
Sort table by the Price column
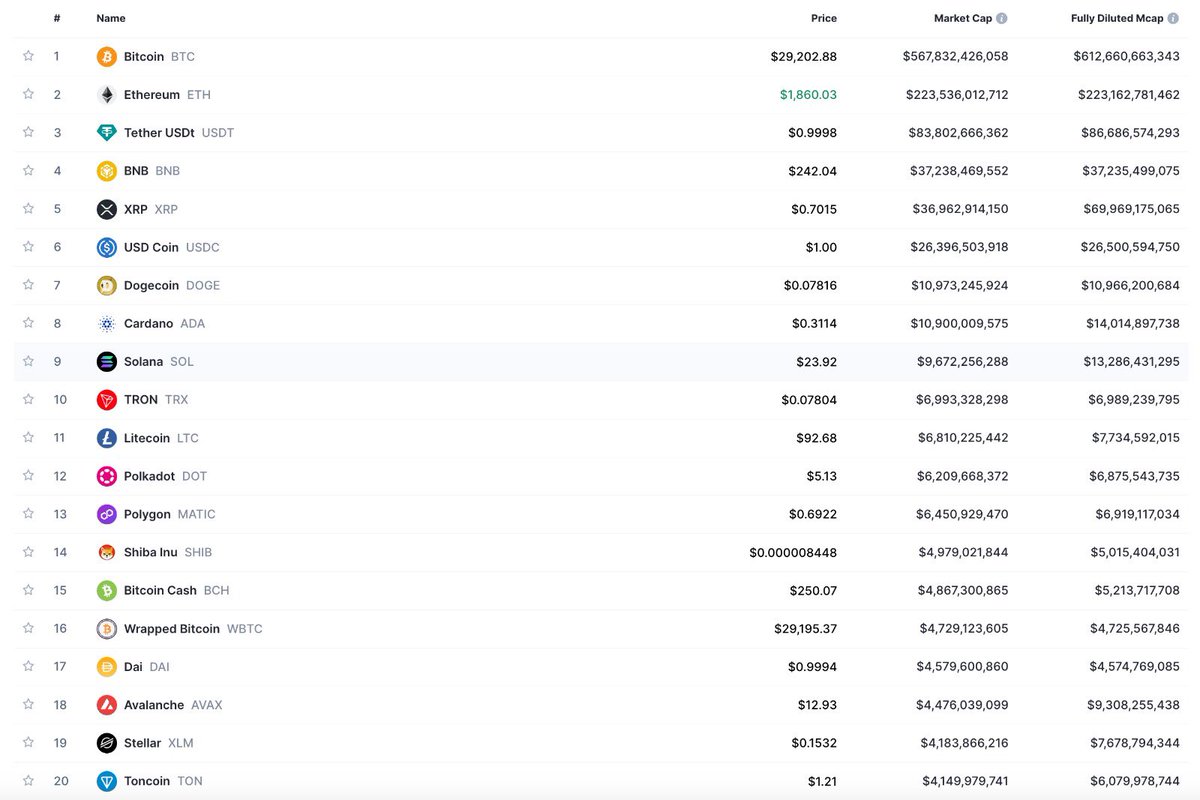pos(824,18)
